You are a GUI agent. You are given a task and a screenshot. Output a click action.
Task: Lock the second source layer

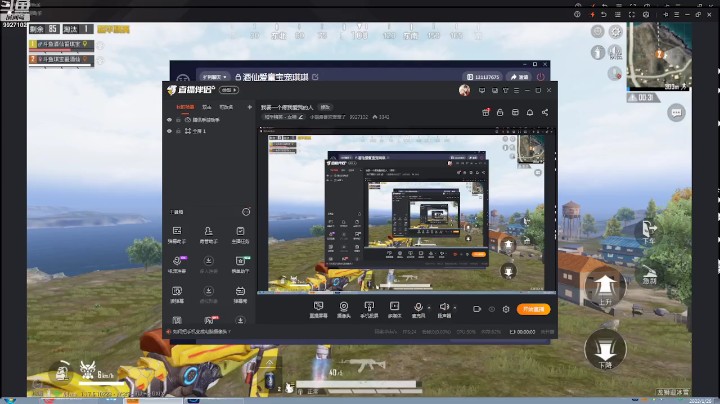tap(178, 131)
